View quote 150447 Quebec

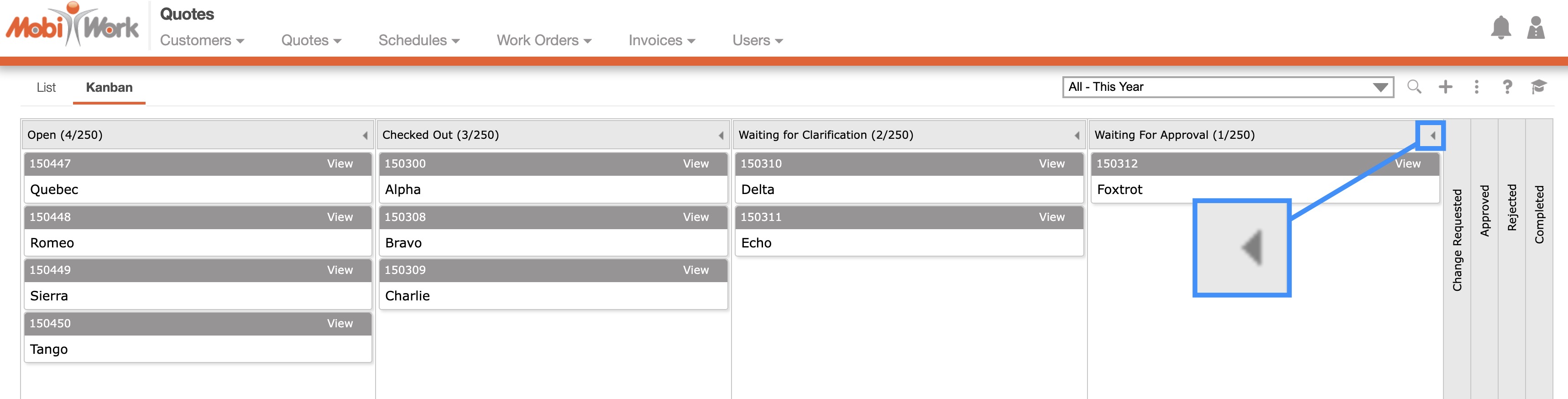[340, 164]
